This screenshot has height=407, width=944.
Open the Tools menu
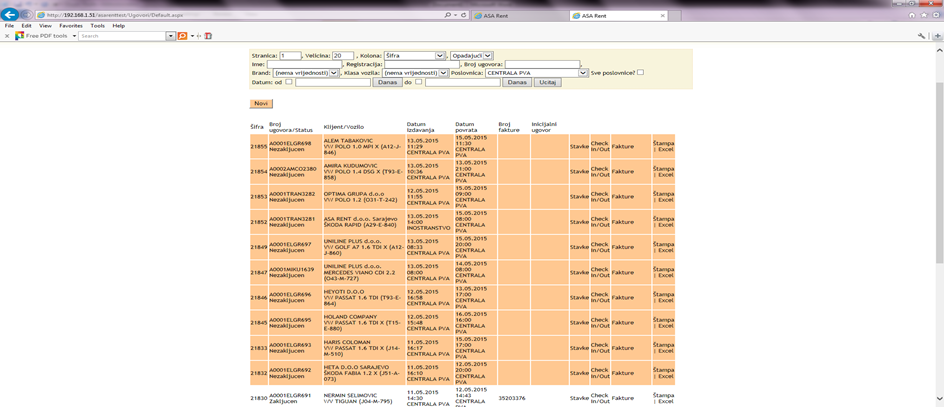point(98,26)
